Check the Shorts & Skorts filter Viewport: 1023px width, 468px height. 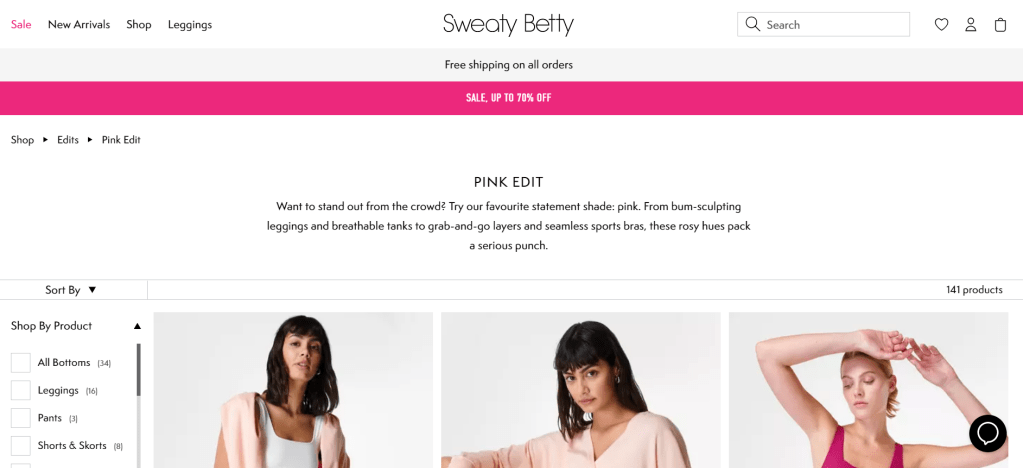(21, 445)
